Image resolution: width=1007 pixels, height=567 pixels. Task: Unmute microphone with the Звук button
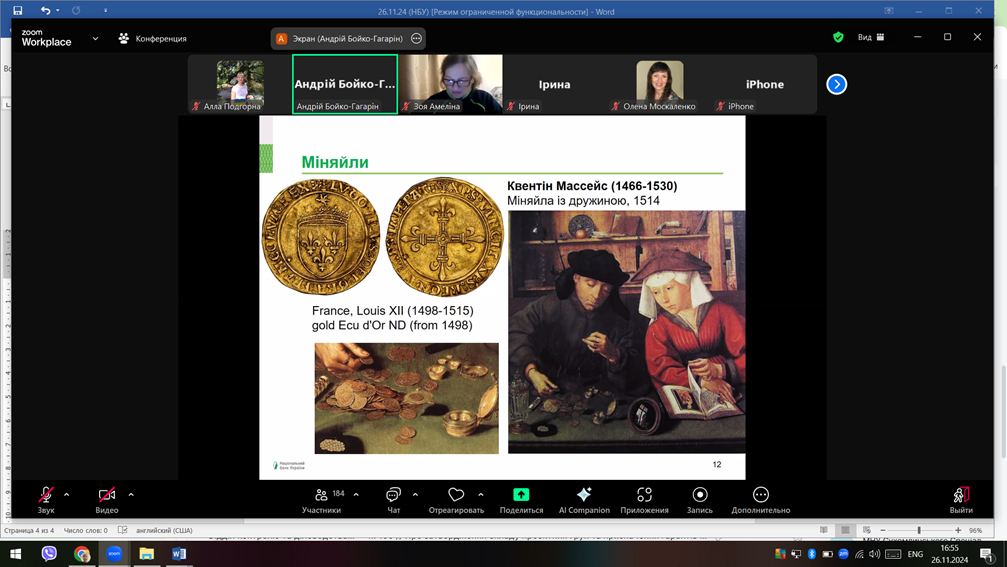click(x=46, y=496)
